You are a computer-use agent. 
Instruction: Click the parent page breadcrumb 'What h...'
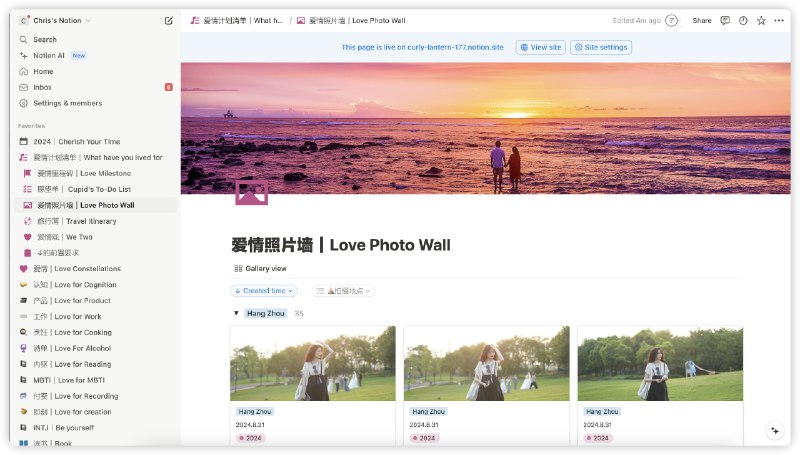pos(237,20)
